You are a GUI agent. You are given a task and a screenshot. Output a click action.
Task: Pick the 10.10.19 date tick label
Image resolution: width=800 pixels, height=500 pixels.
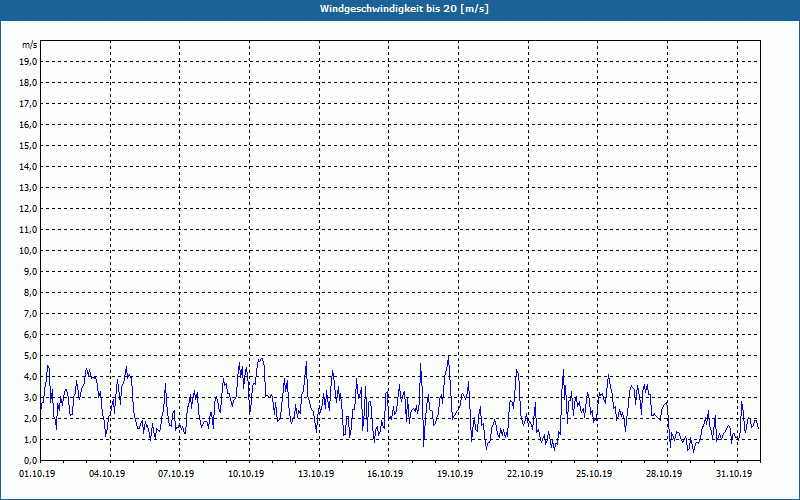coord(246,474)
